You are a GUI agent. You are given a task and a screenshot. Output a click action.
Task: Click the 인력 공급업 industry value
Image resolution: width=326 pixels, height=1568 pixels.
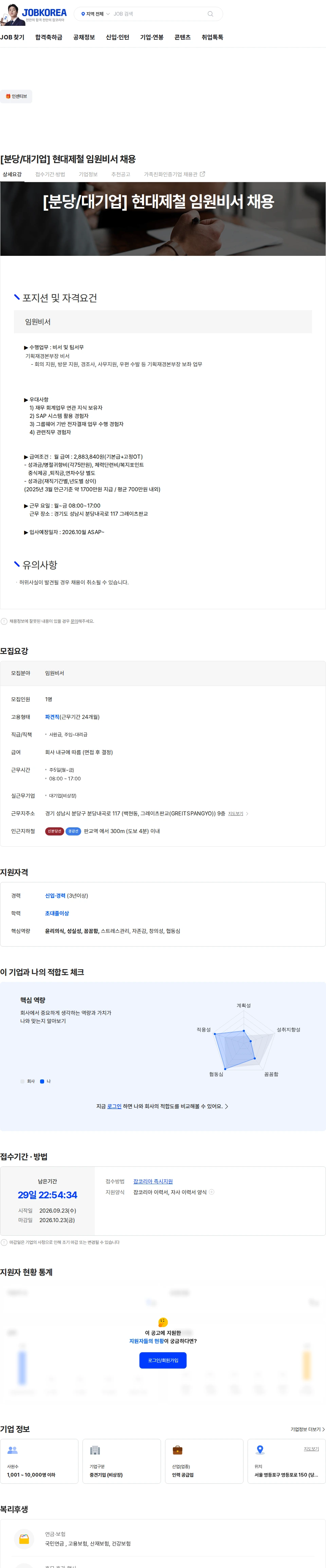(x=182, y=1475)
